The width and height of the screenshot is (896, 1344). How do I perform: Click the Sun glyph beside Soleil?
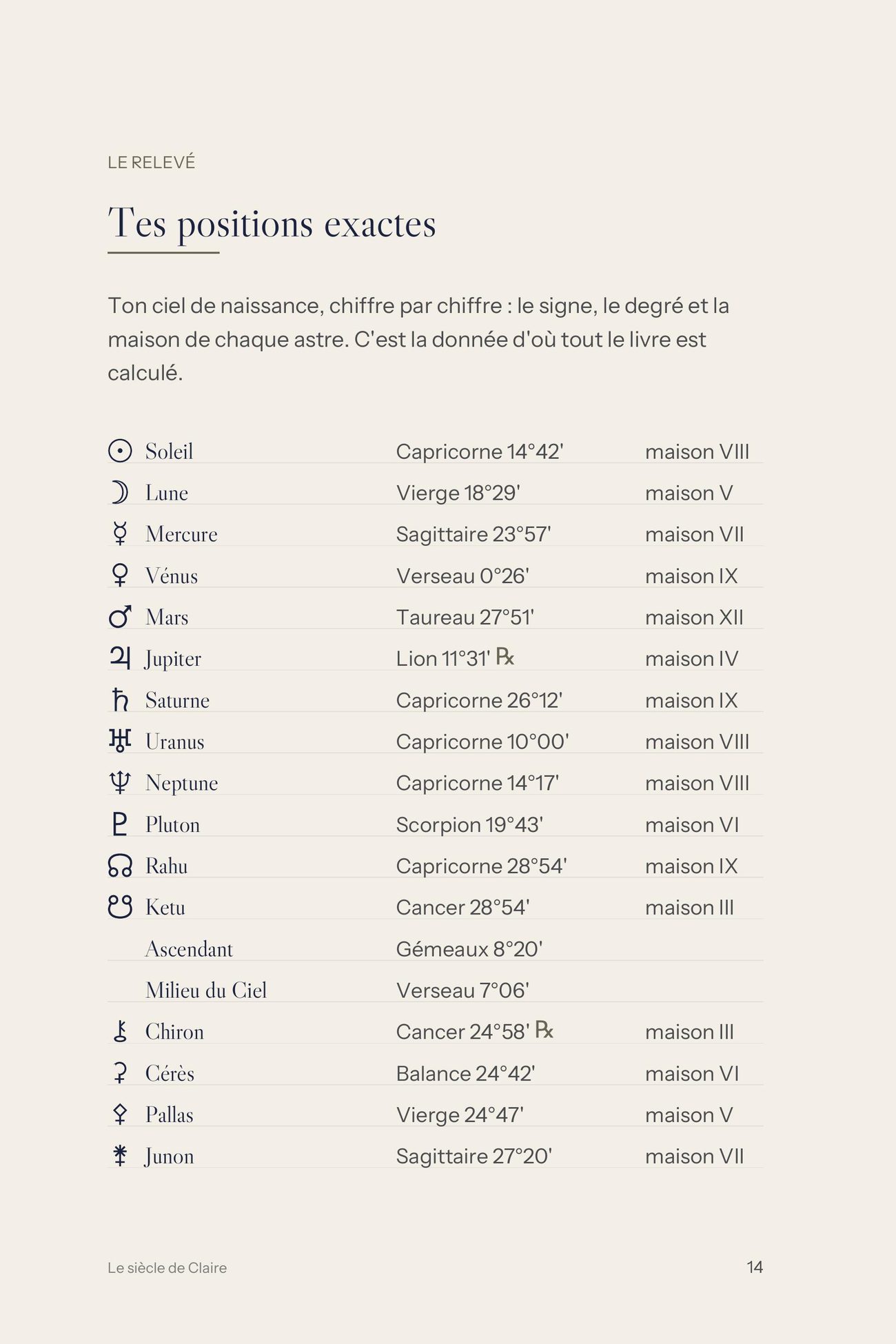pos(120,451)
